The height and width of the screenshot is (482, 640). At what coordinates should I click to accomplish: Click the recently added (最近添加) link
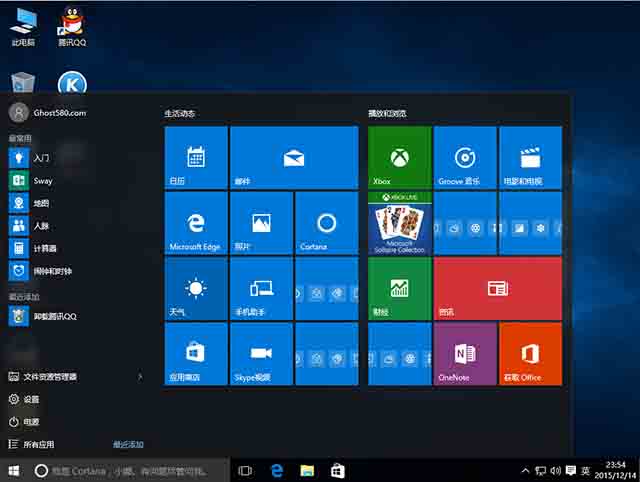coord(128,444)
